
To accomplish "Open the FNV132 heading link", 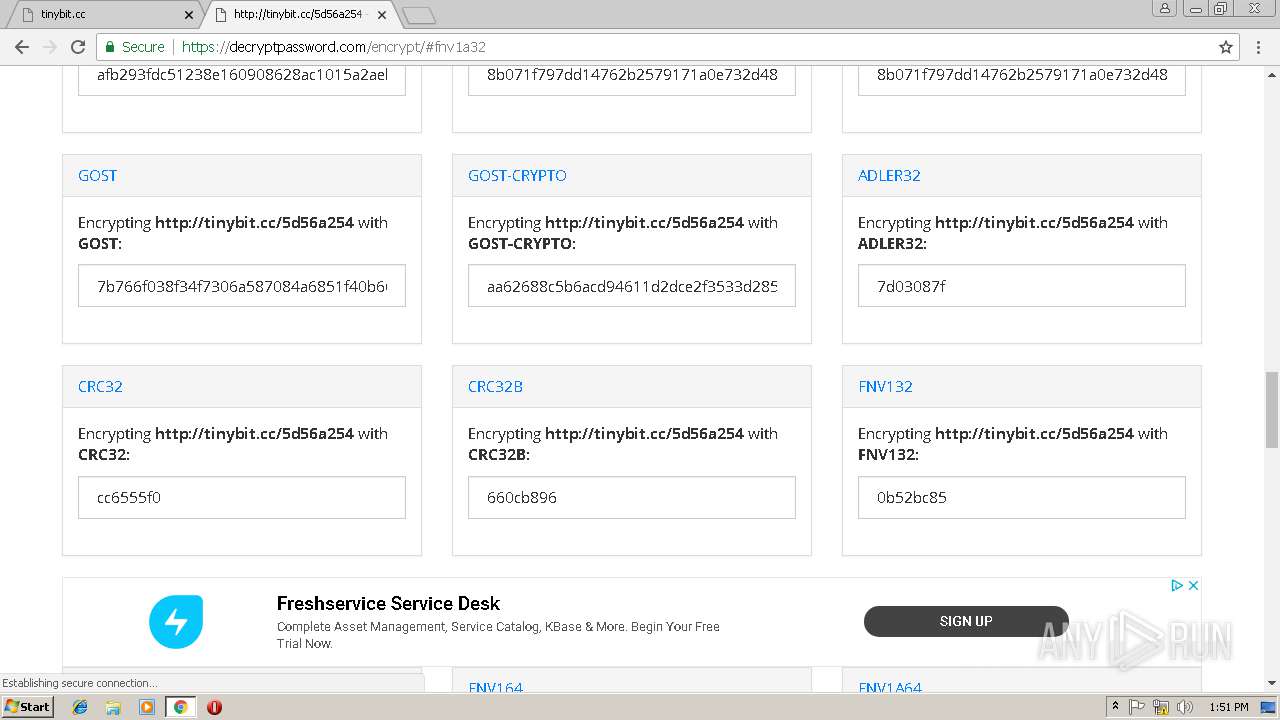I will (885, 386).
